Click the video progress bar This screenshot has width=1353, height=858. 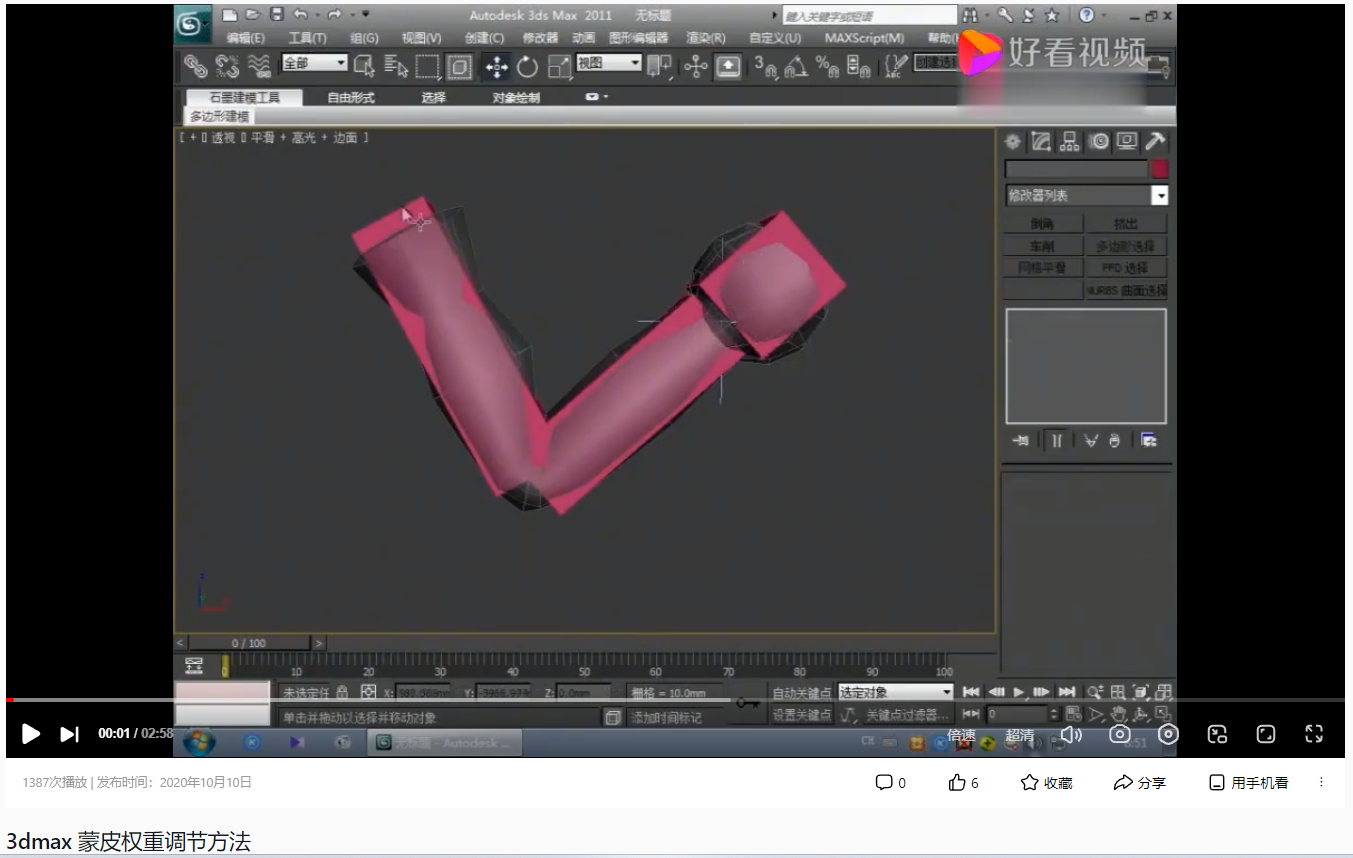click(676, 700)
